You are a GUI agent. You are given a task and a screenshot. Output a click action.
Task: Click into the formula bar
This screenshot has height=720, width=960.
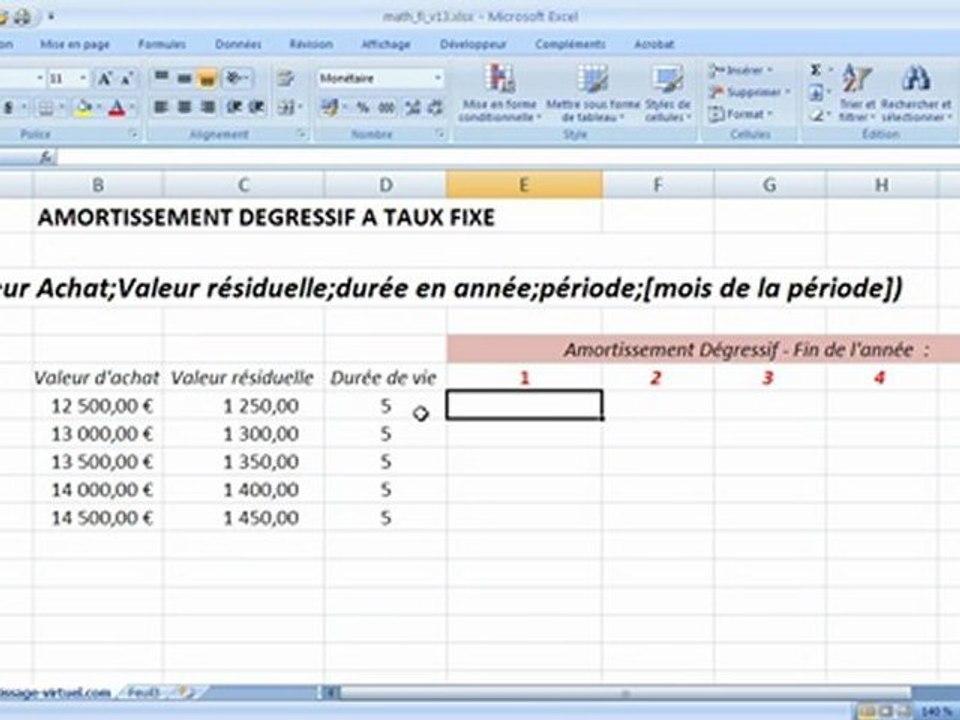(508, 158)
